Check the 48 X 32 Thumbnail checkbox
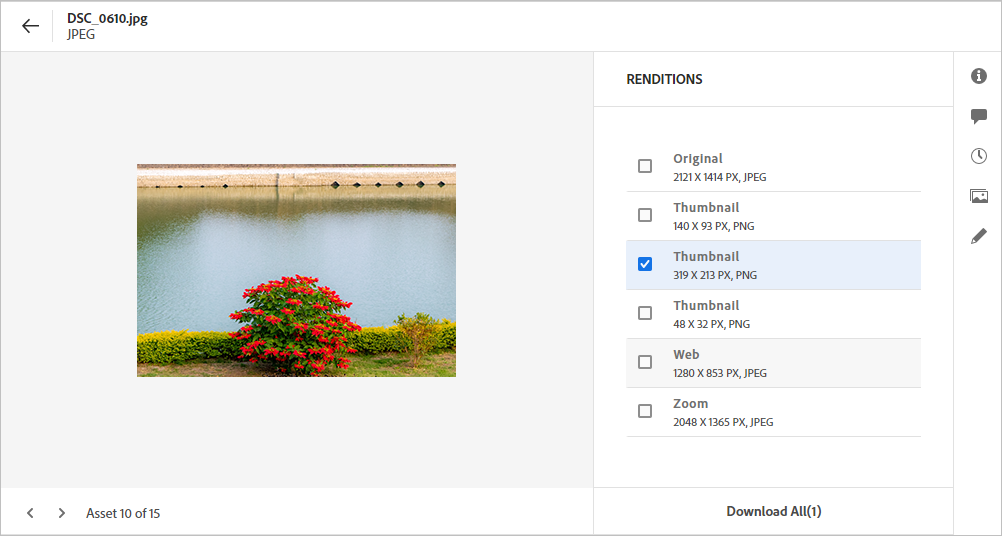 (645, 313)
